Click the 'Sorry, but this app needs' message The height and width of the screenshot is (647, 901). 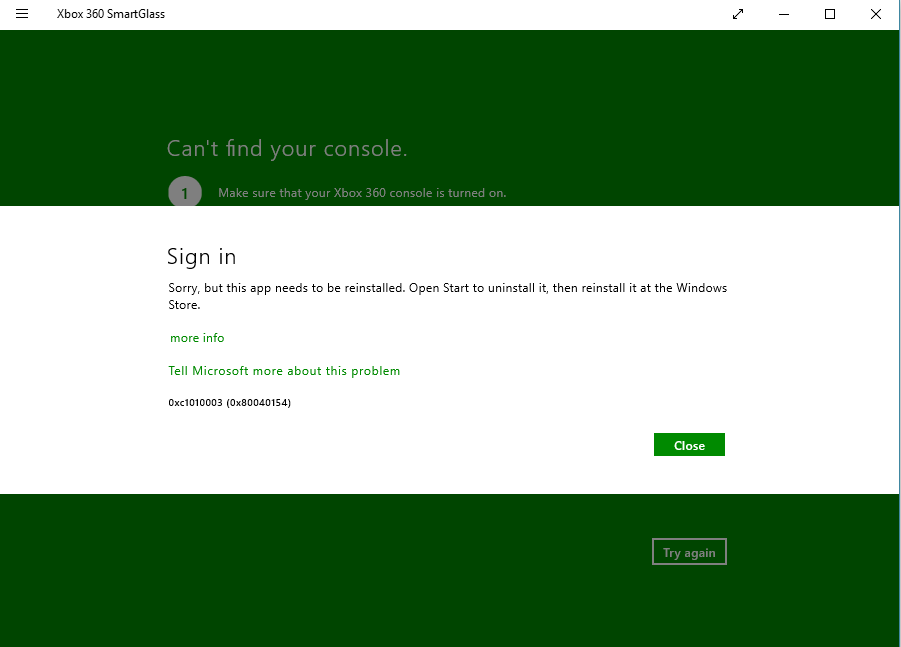(448, 296)
